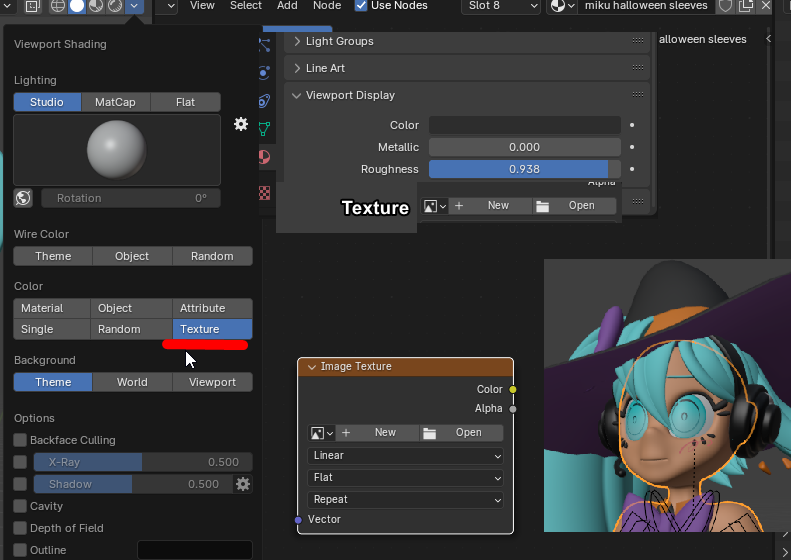Open the Linear interpolation dropdown
791x560 pixels.
pos(406,456)
